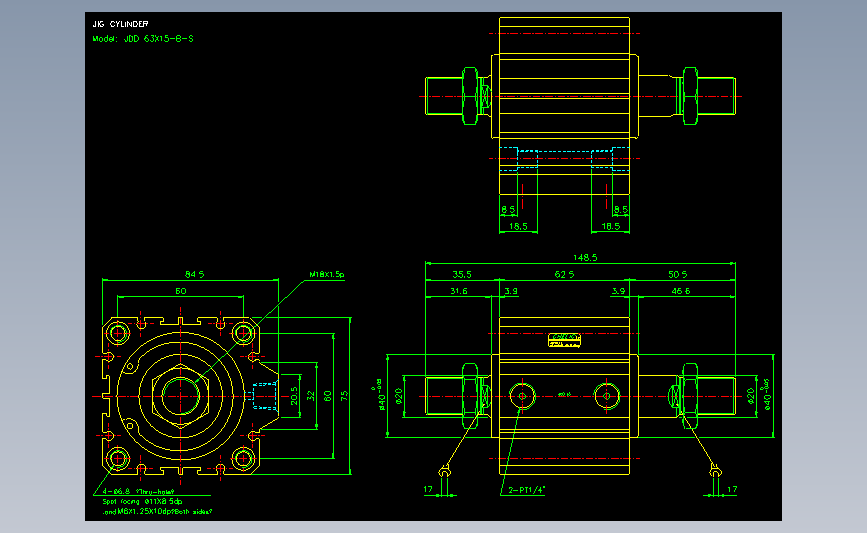This screenshot has width=867, height=533.
Task: Select the 2-PT1/4" port callout
Action: coord(526,490)
